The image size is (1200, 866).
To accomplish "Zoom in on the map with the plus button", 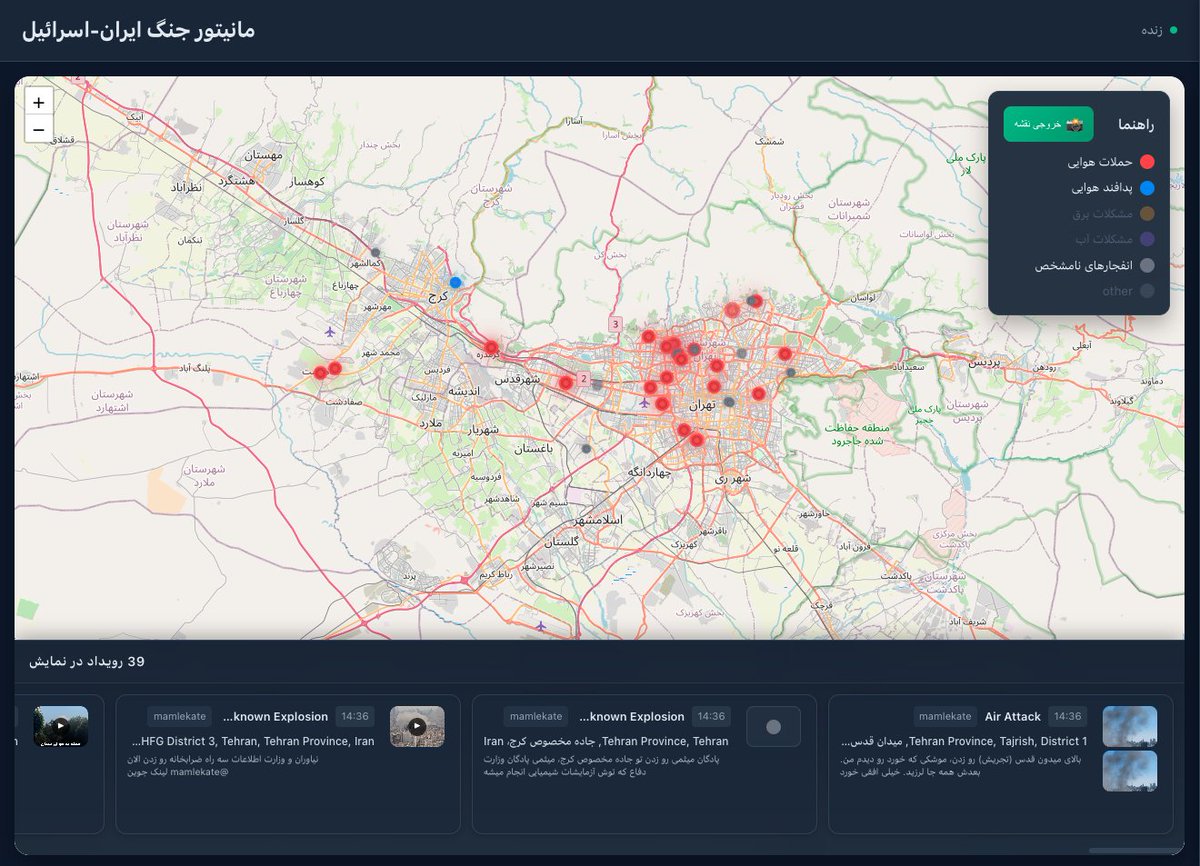I will [38, 102].
